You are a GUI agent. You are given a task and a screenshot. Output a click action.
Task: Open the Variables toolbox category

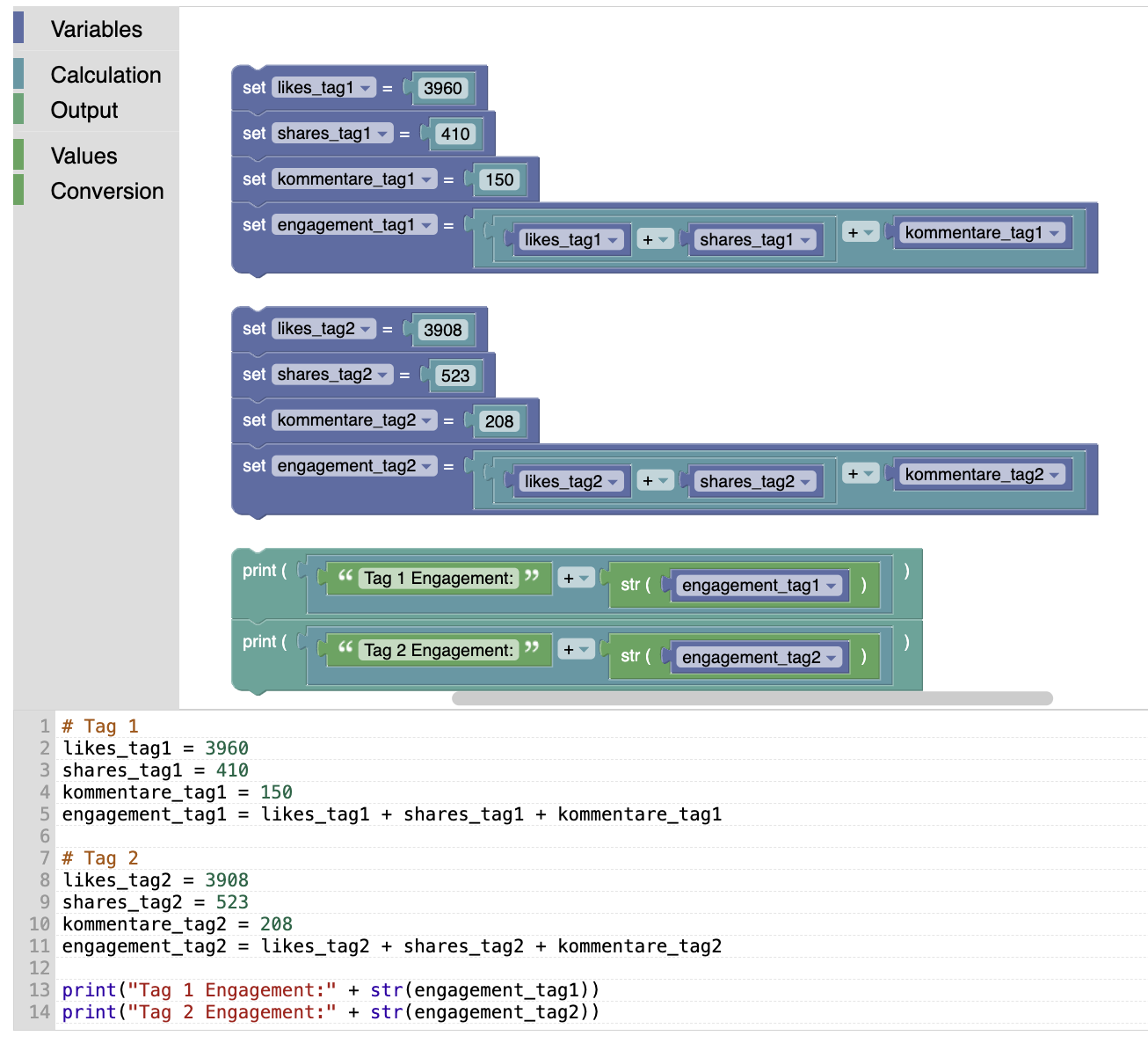96,29
